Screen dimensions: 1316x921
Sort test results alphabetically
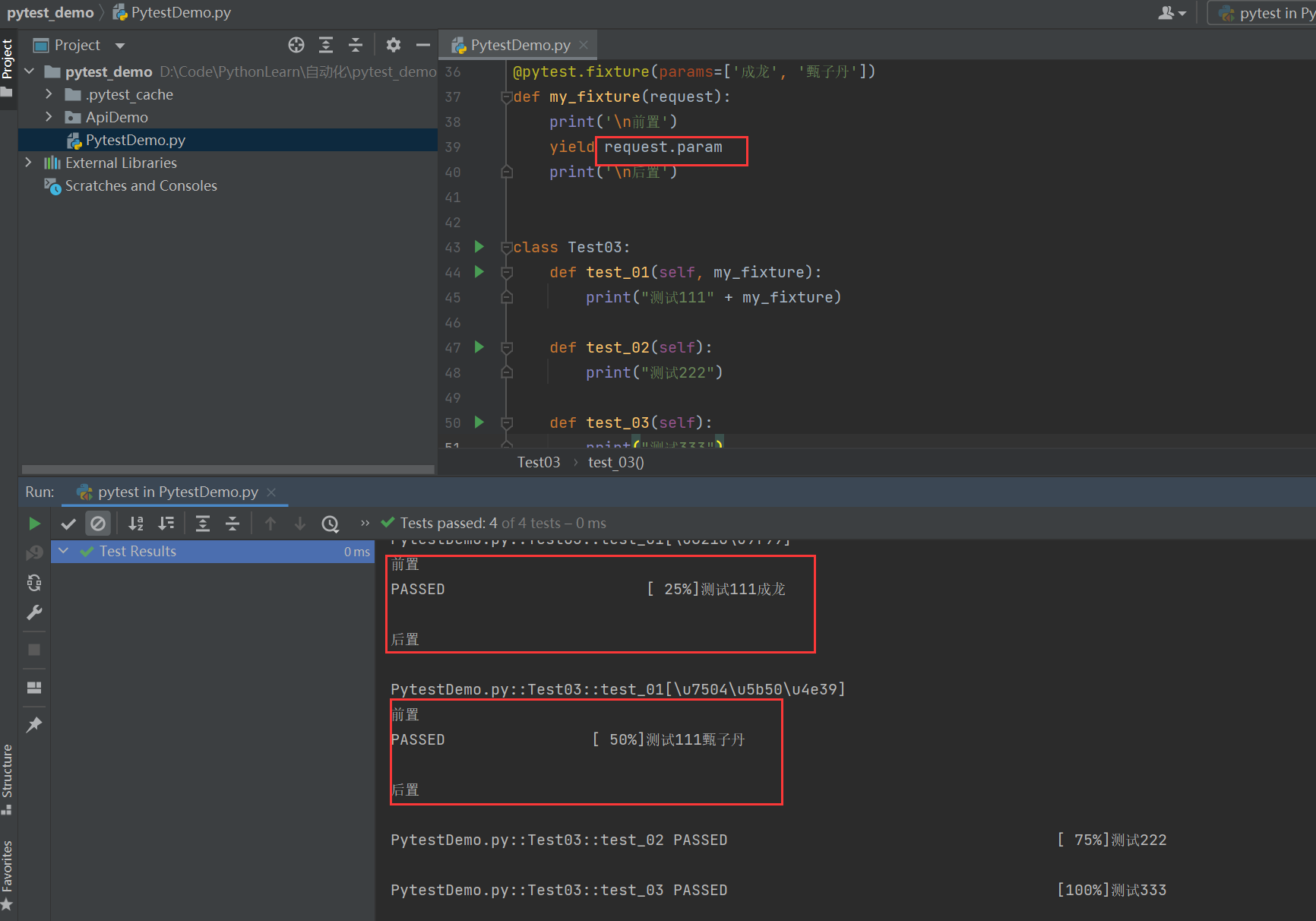coord(136,523)
